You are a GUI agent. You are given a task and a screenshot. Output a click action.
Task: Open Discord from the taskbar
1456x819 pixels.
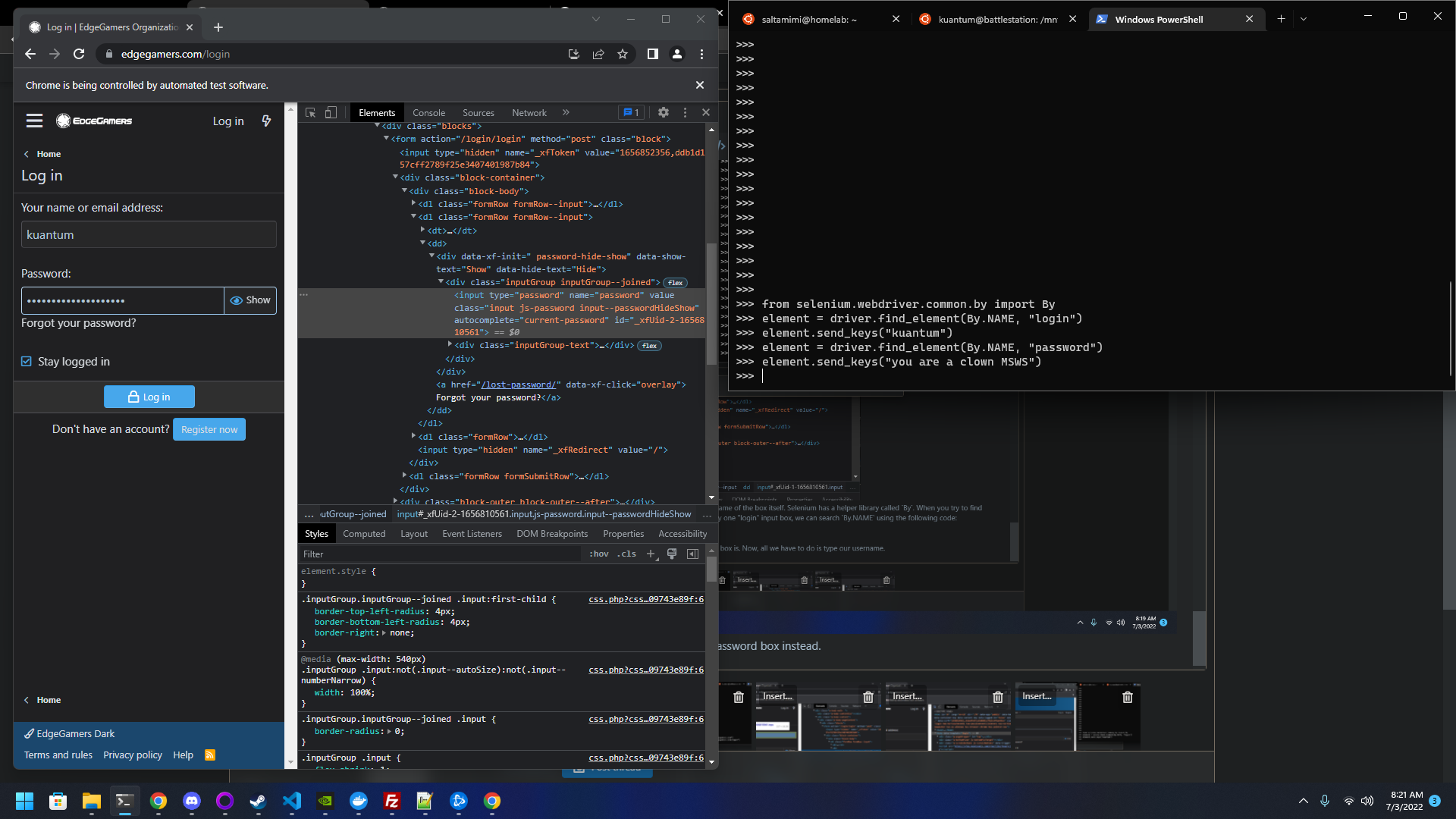[x=192, y=801]
